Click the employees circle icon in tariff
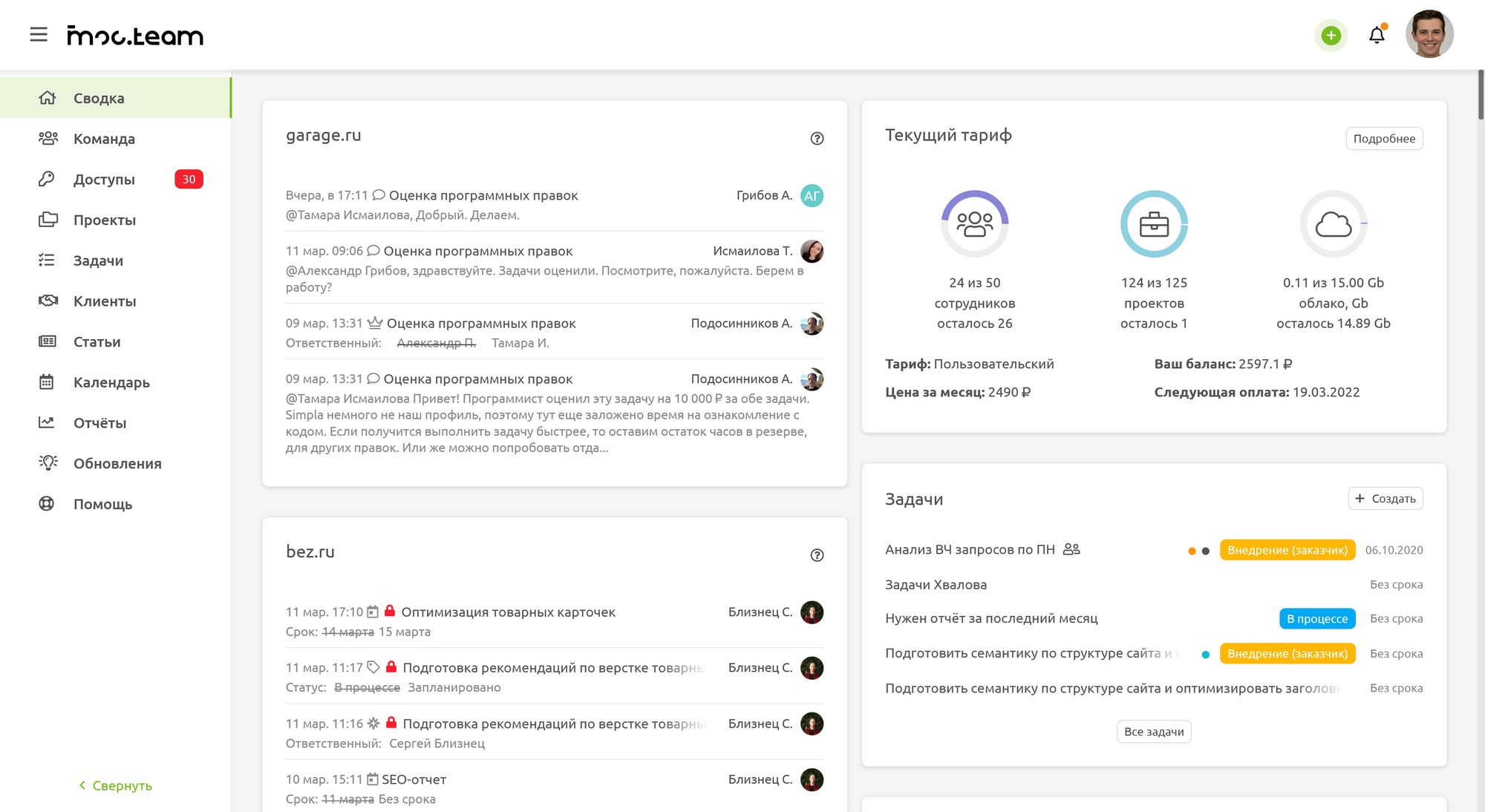Viewport: 1485px width, 812px height. tap(974, 223)
